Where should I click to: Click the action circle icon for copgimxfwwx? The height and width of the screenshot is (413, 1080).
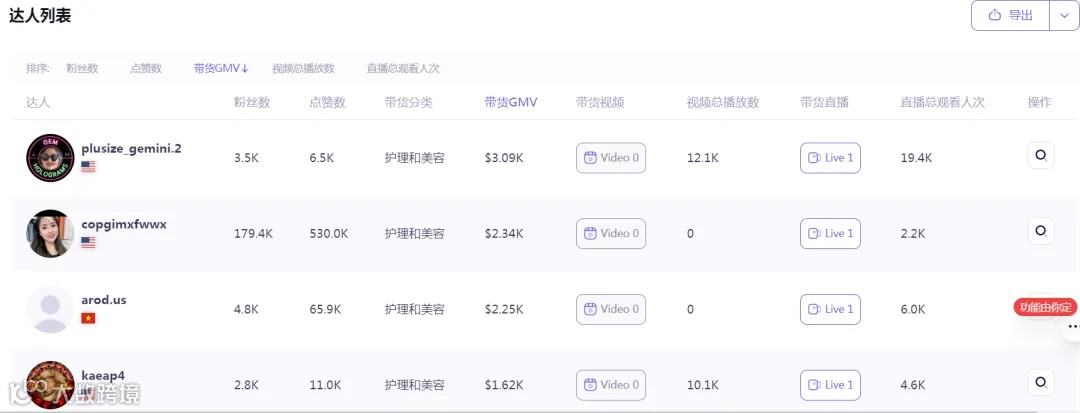click(x=1040, y=231)
